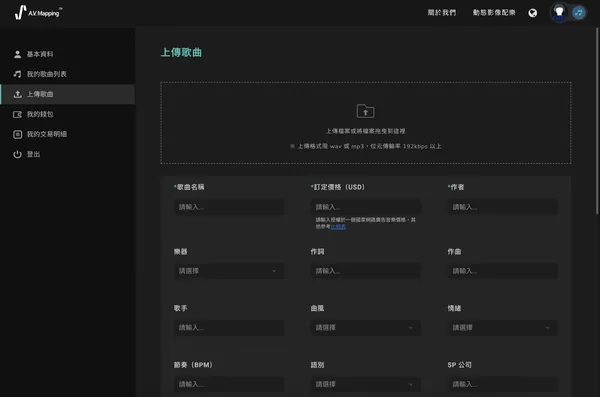600x397 pixels.
Task: Expand the 樂器 dropdown
Action: [x=229, y=271]
